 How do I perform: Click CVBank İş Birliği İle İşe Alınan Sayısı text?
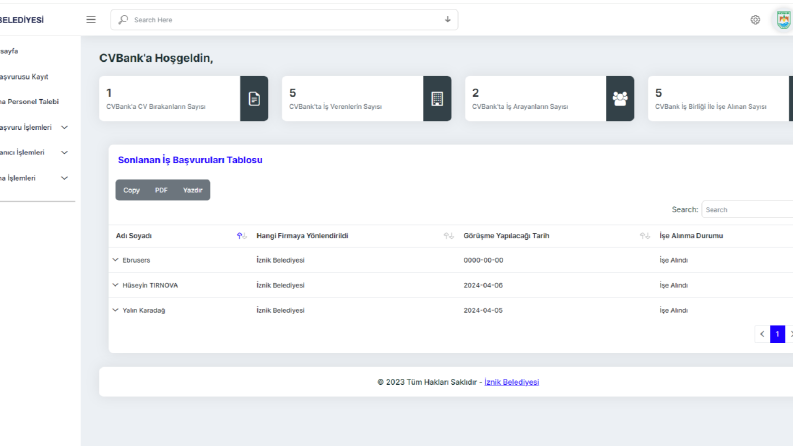pos(711,107)
